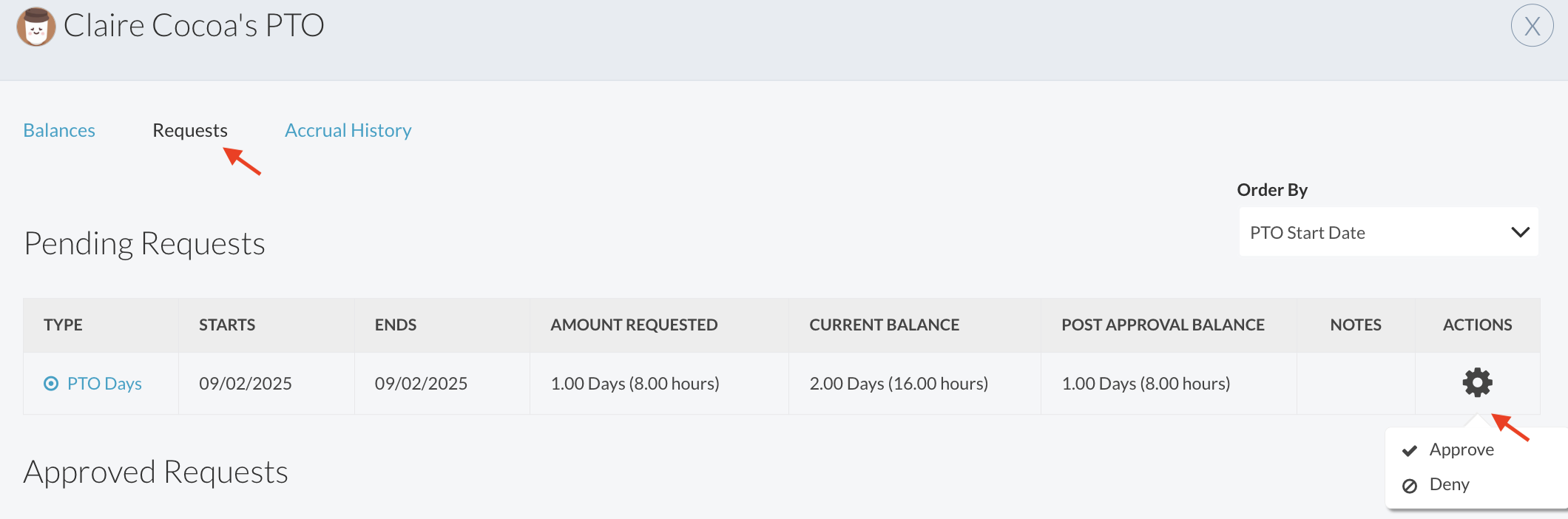Image resolution: width=1568 pixels, height=519 pixels.
Task: Click the CURRENT BALANCE column header
Action: pos(884,325)
